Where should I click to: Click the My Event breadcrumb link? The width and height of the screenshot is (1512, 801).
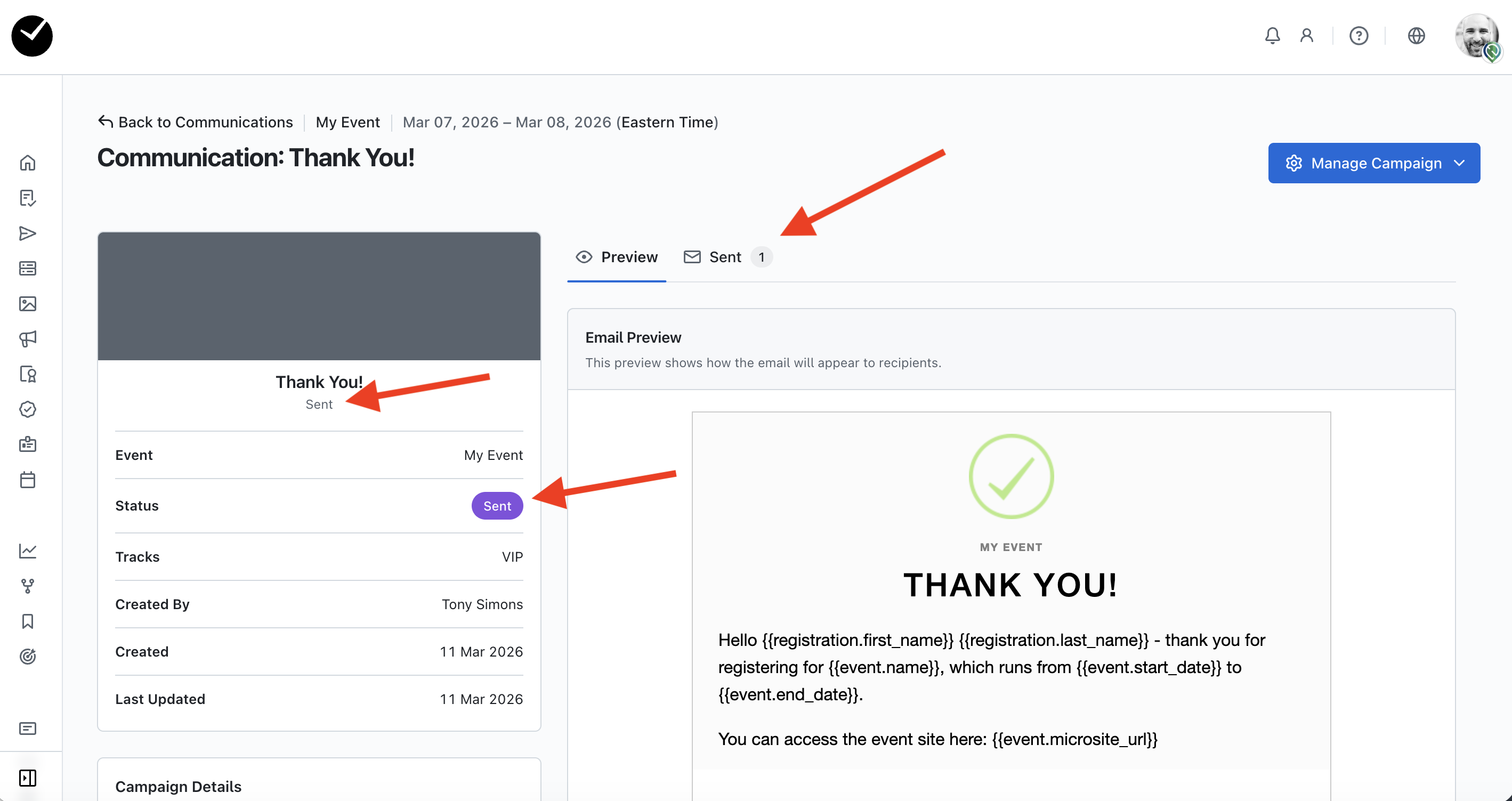pos(347,122)
